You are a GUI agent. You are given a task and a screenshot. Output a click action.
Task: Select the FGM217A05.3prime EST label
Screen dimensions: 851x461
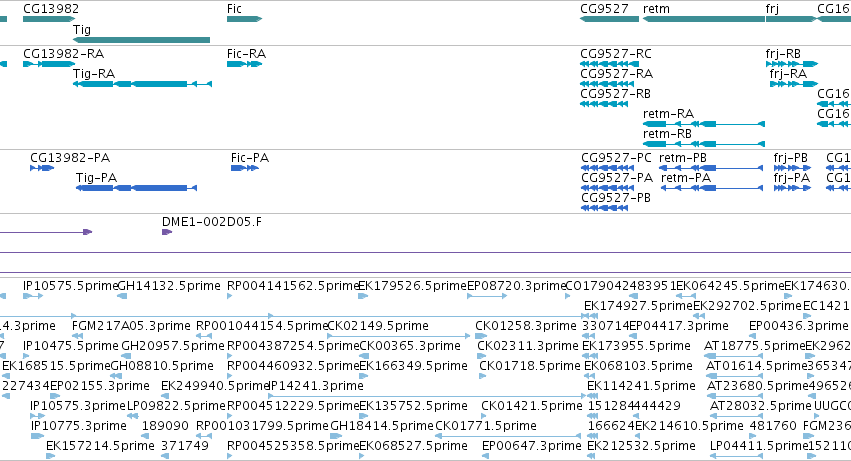pos(131,326)
